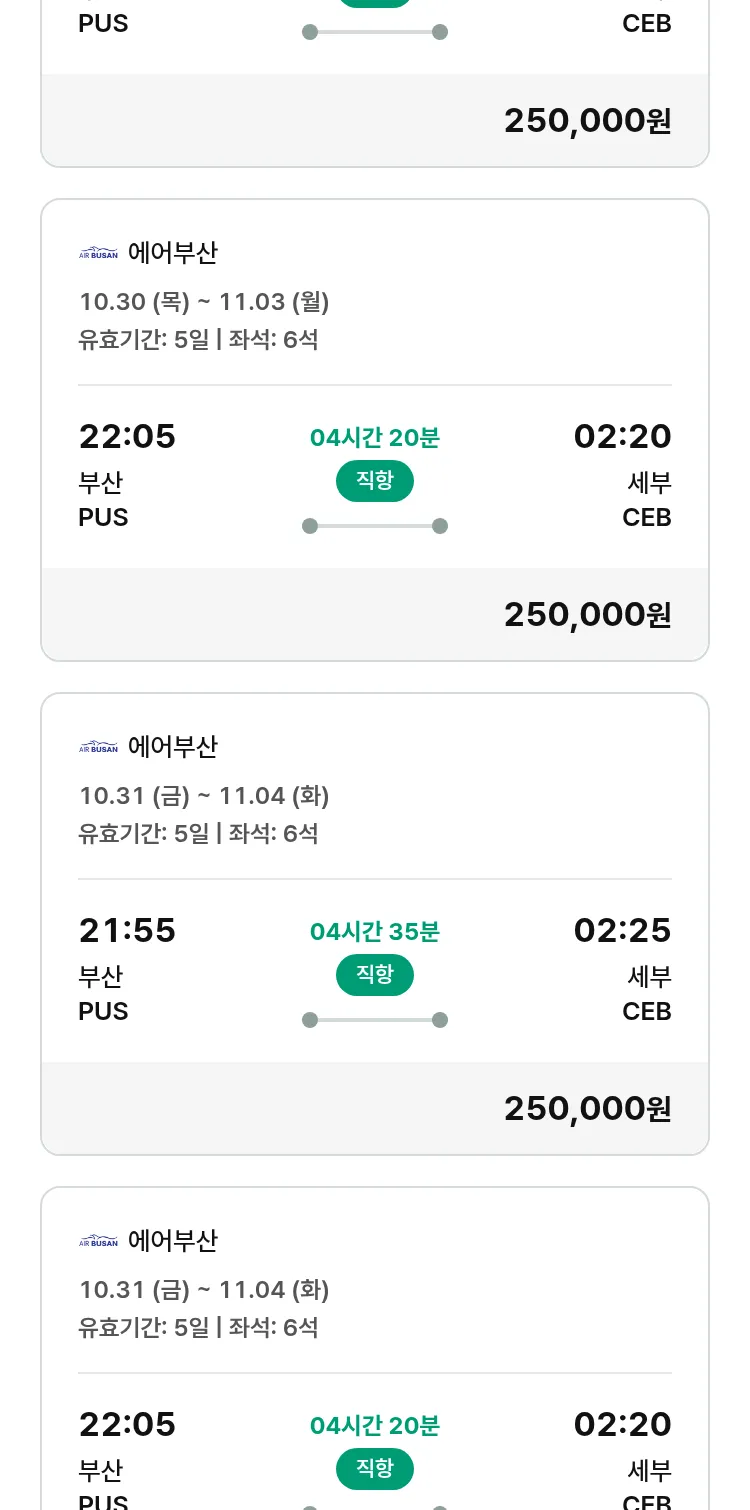The height and width of the screenshot is (1510, 750).
Task: Click Air Busan logo on the 10.30 flight
Action: pos(98,253)
